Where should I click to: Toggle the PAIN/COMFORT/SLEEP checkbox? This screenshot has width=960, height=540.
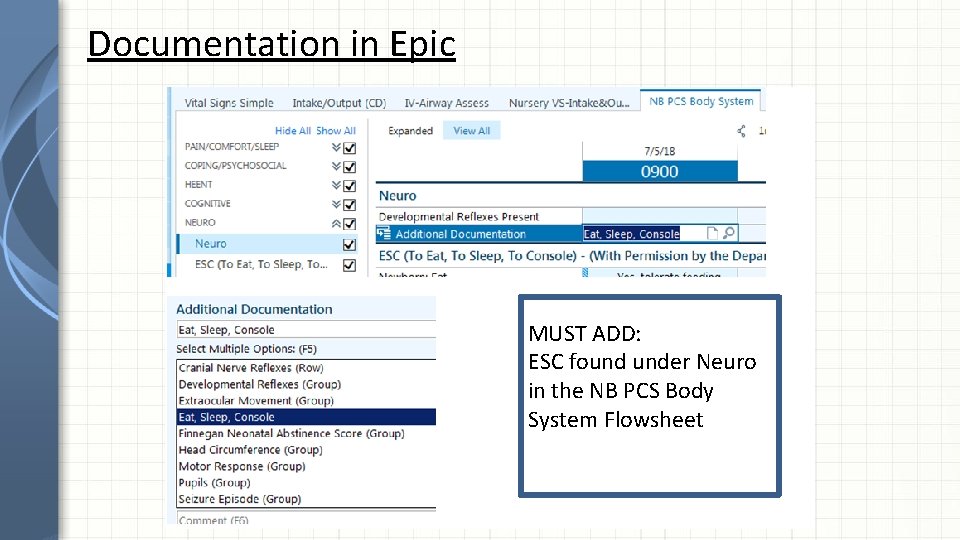point(350,148)
